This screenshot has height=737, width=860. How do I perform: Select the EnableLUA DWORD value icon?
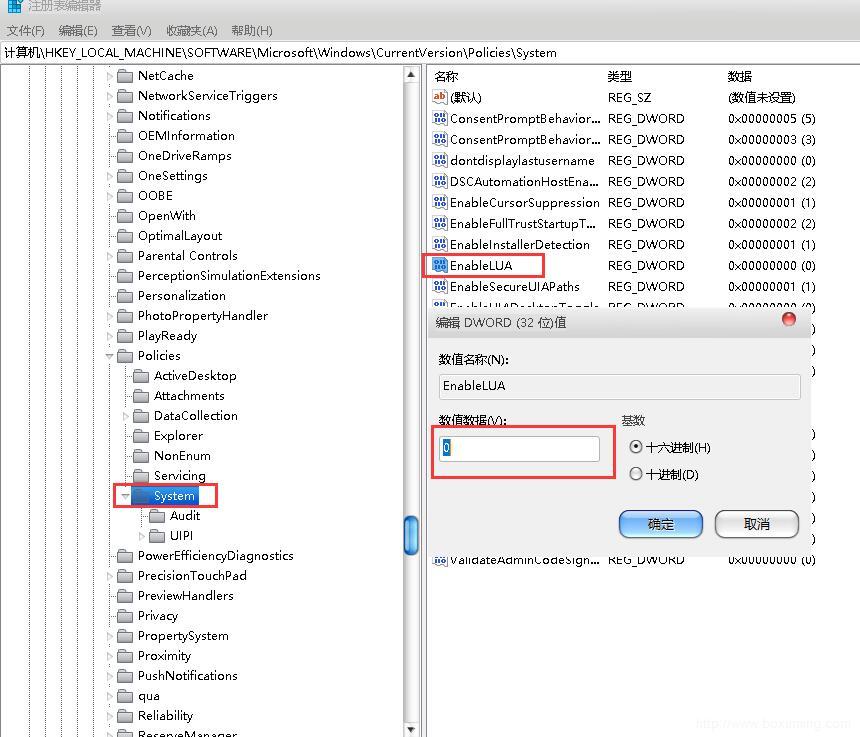tap(440, 265)
